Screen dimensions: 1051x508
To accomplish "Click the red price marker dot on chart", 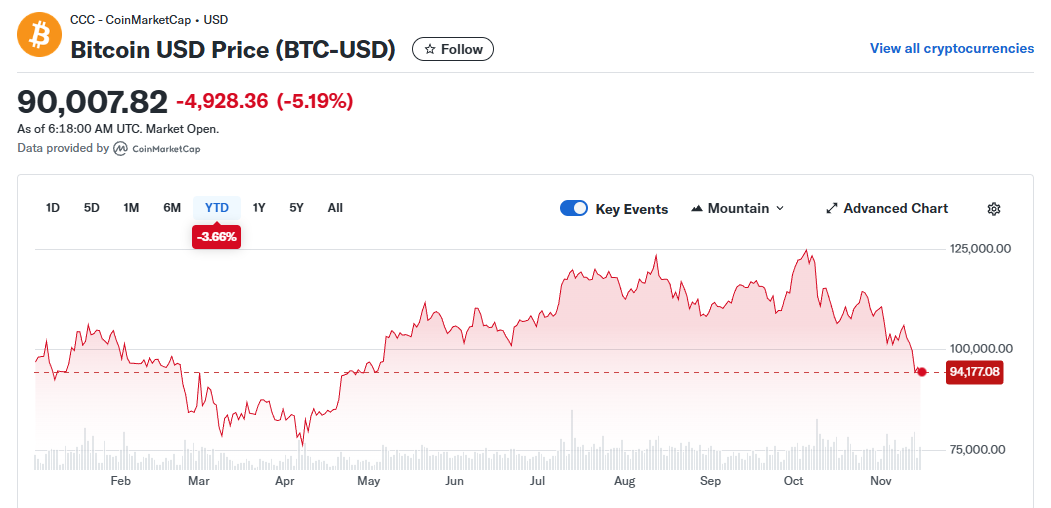I will click(921, 372).
